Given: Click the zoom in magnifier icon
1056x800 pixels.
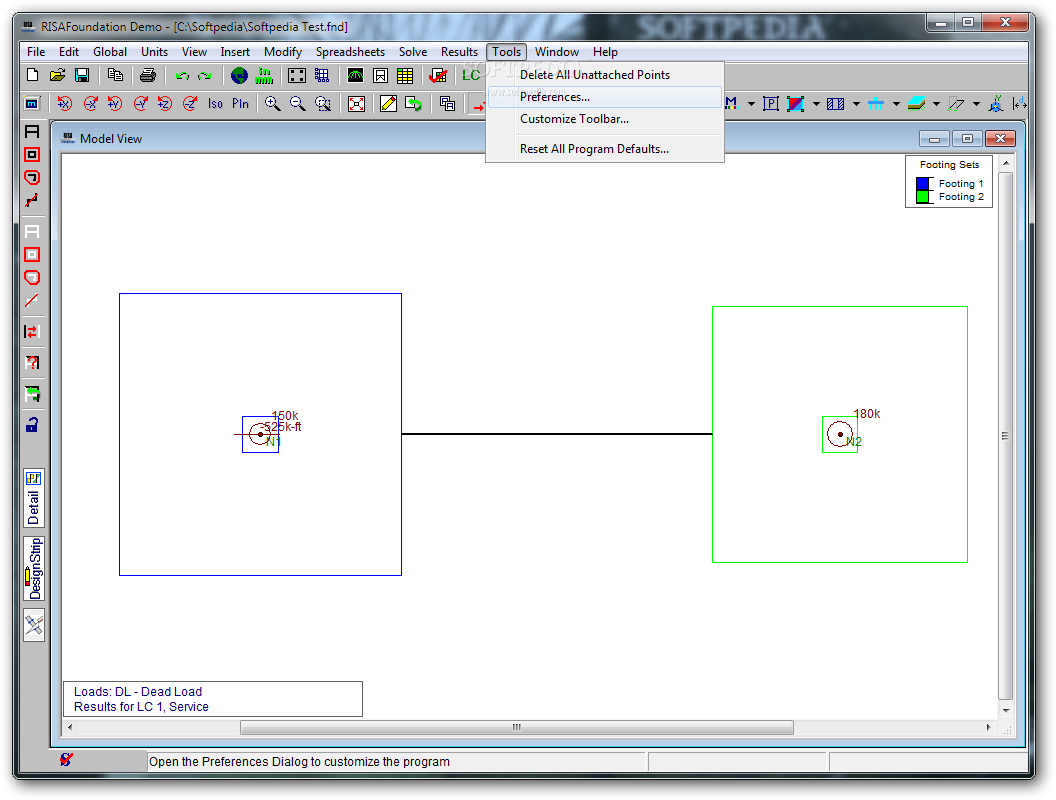Looking at the screenshot, I should (x=273, y=104).
